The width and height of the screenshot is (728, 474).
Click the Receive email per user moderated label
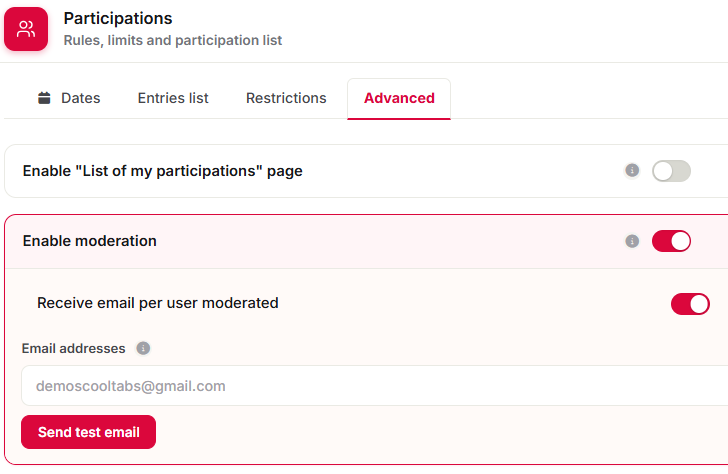tap(158, 303)
